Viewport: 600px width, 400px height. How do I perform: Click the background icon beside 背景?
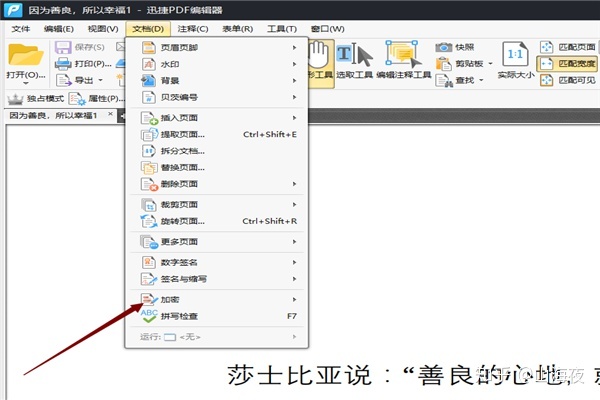click(x=148, y=81)
